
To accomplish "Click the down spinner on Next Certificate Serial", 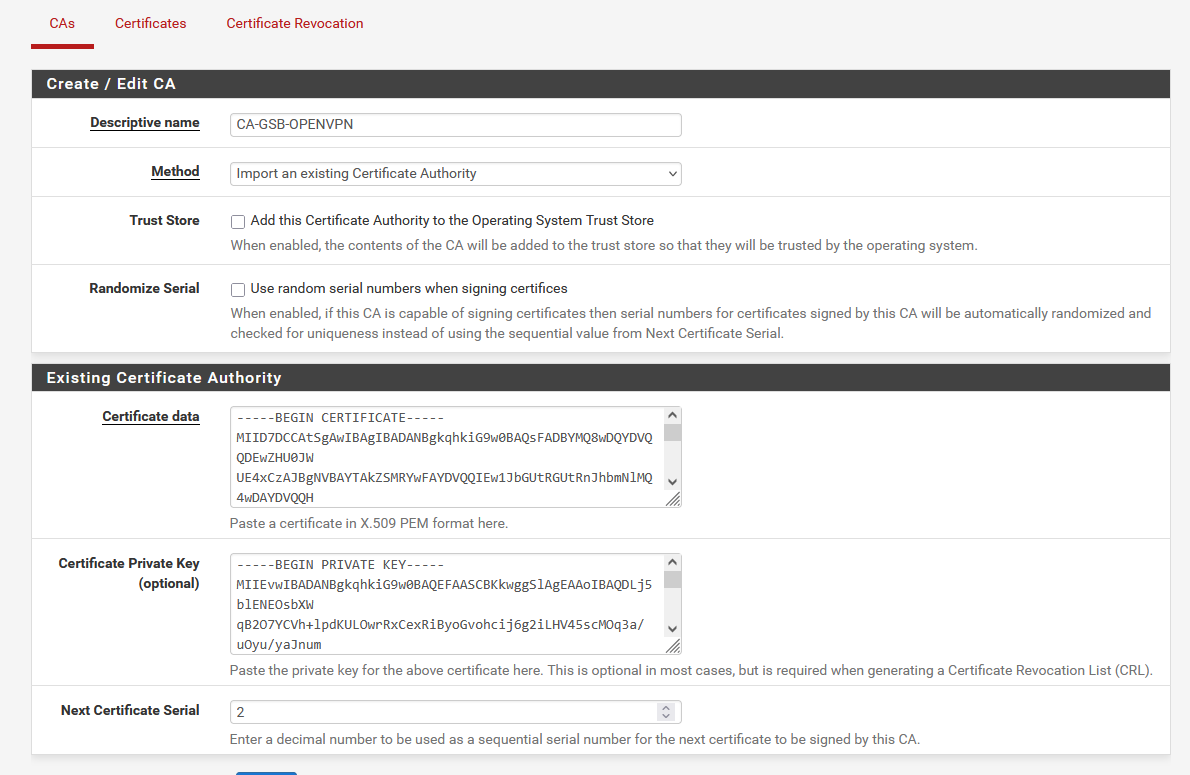I will tap(666, 717).
